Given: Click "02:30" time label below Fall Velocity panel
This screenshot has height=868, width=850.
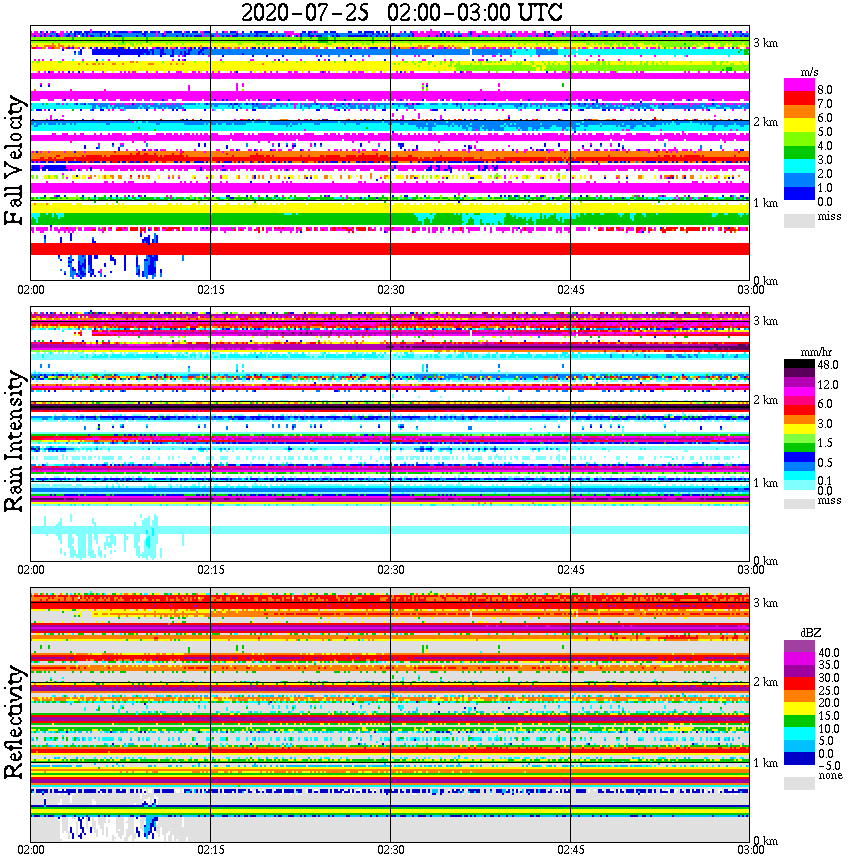Looking at the screenshot, I should (x=390, y=290).
